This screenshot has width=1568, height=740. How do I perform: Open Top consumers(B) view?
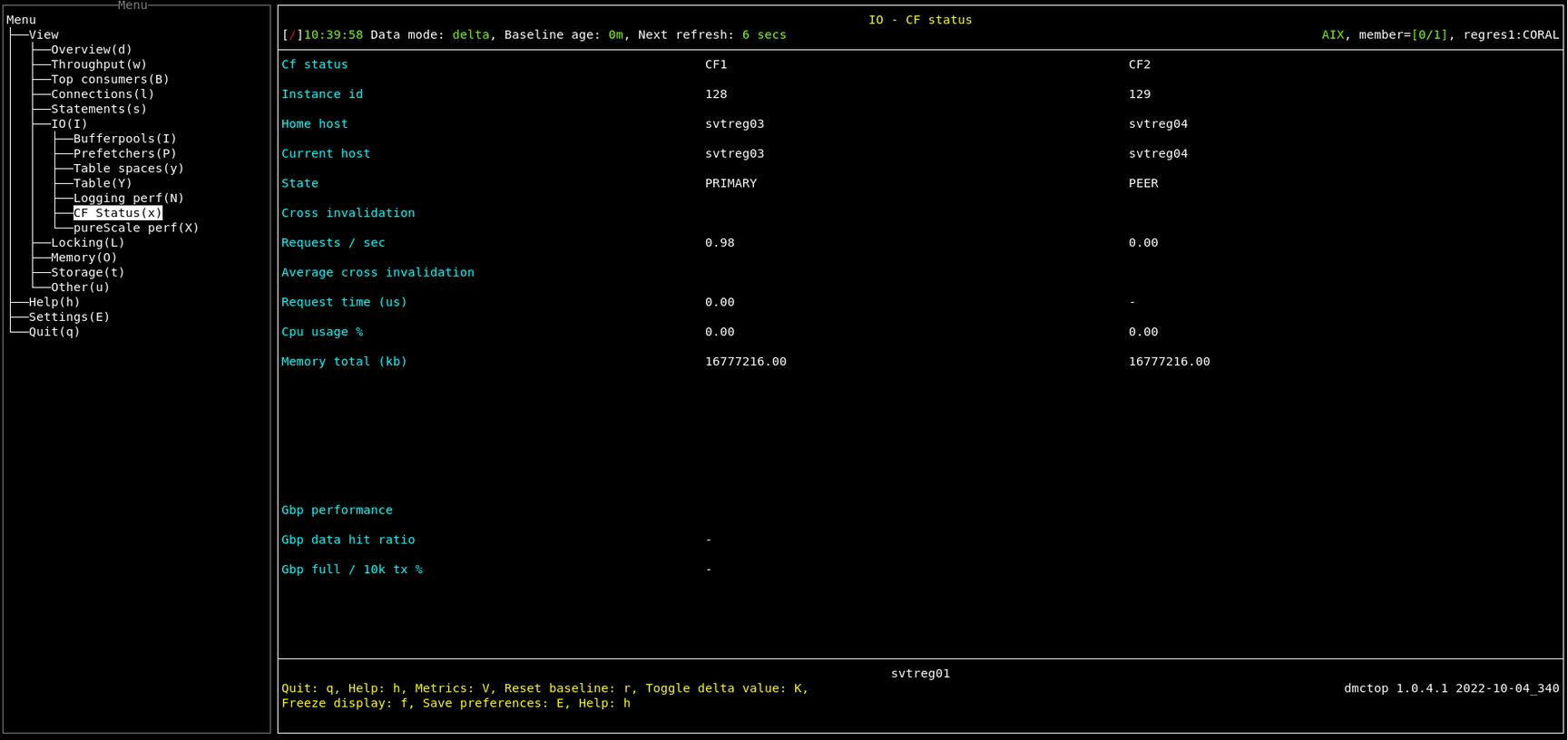110,79
